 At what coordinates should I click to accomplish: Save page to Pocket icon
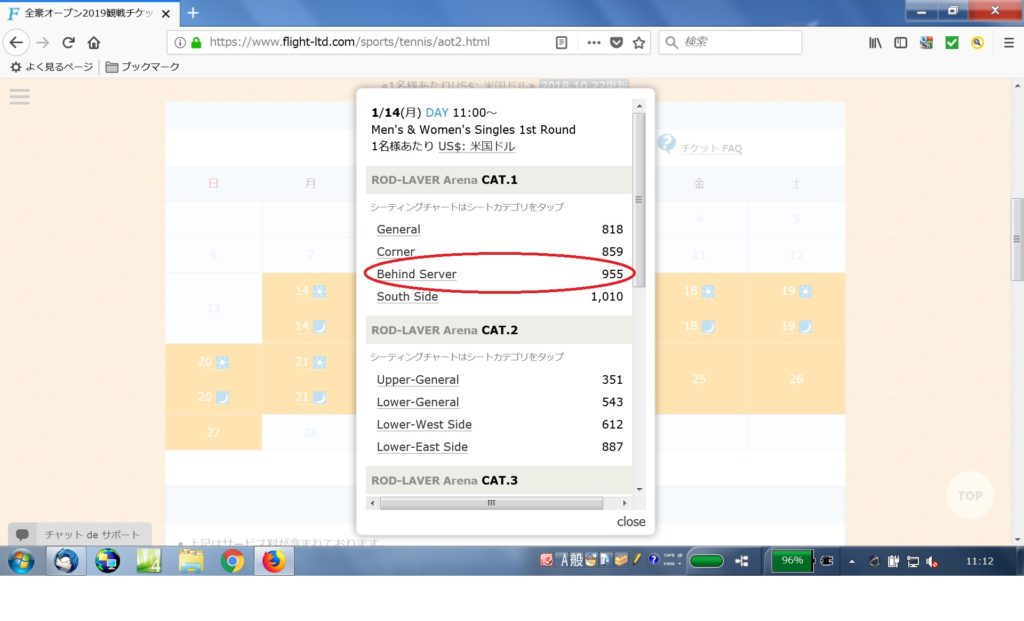(616, 42)
